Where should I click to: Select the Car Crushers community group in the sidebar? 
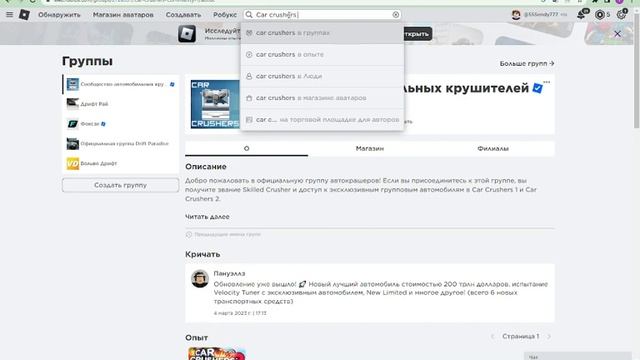tap(120, 84)
